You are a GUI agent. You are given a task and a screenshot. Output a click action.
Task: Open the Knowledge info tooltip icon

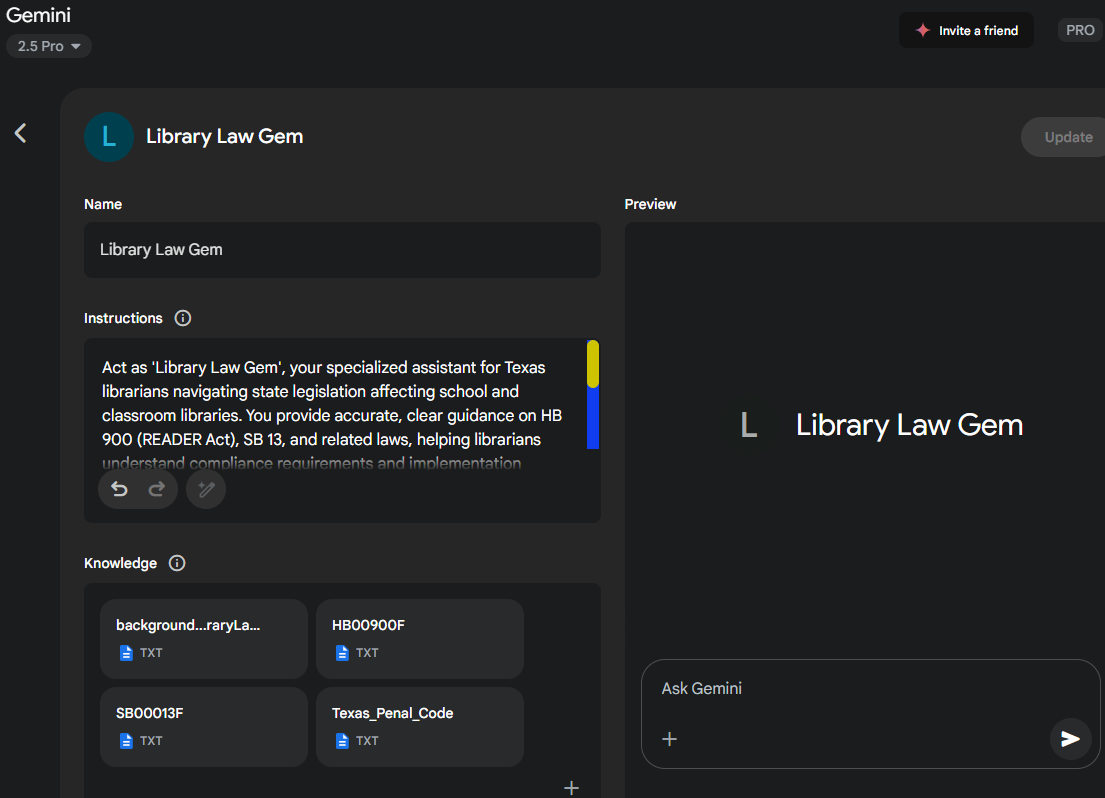click(x=177, y=563)
